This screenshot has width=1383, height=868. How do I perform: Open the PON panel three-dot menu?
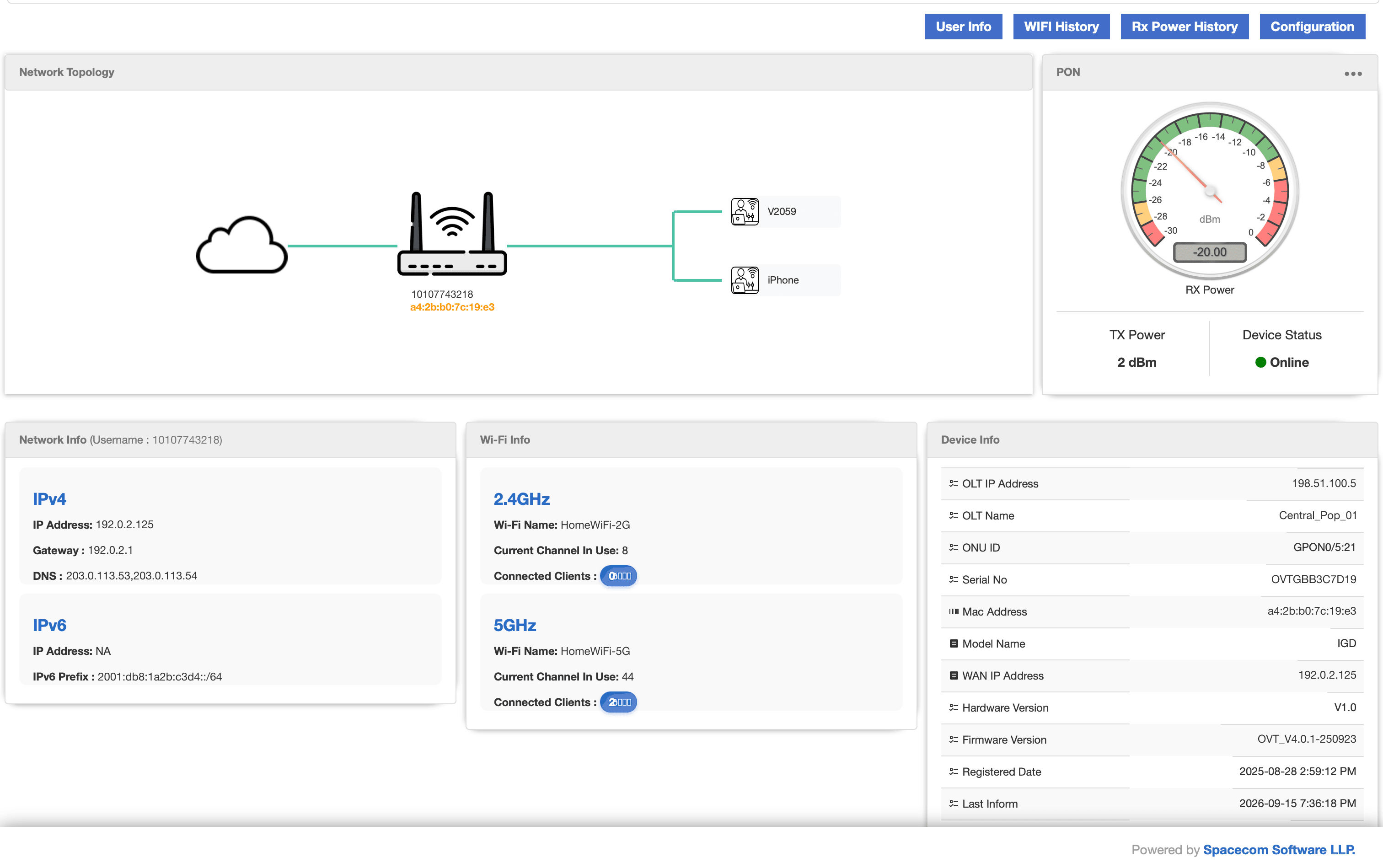point(1352,74)
